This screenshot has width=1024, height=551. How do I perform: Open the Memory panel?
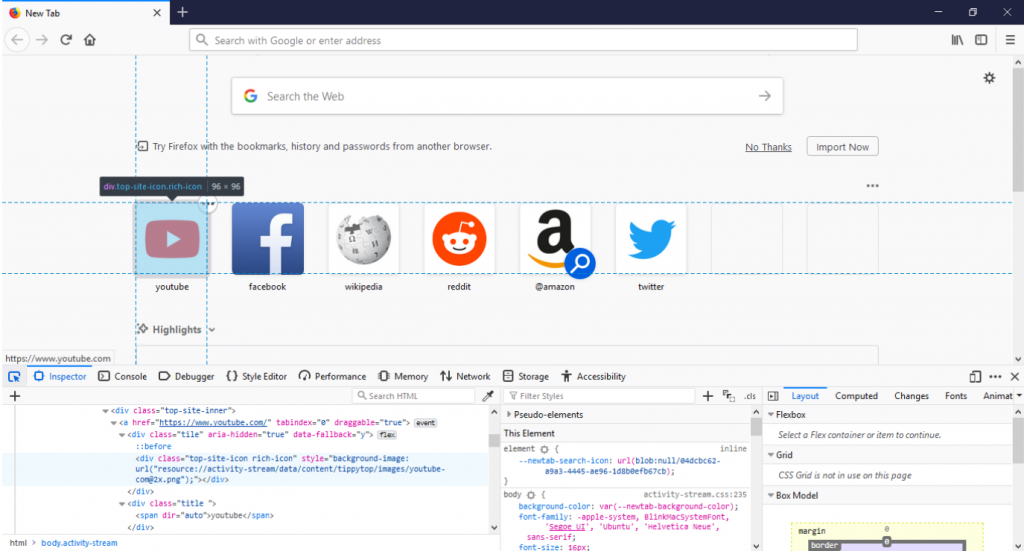pos(403,377)
